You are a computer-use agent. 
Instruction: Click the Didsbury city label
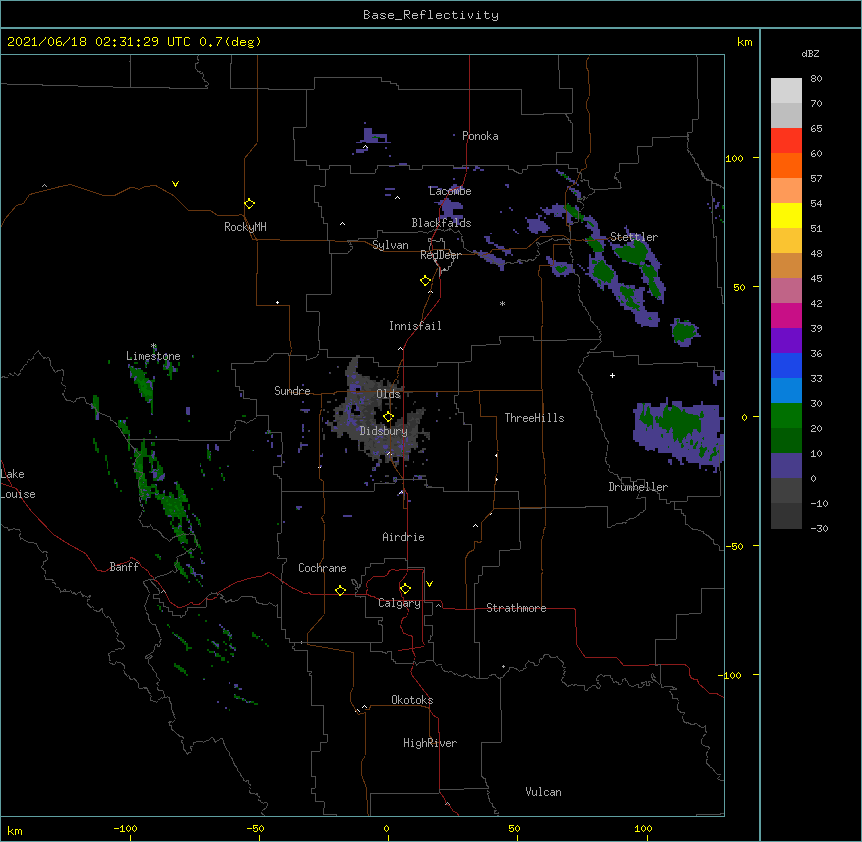(x=383, y=431)
